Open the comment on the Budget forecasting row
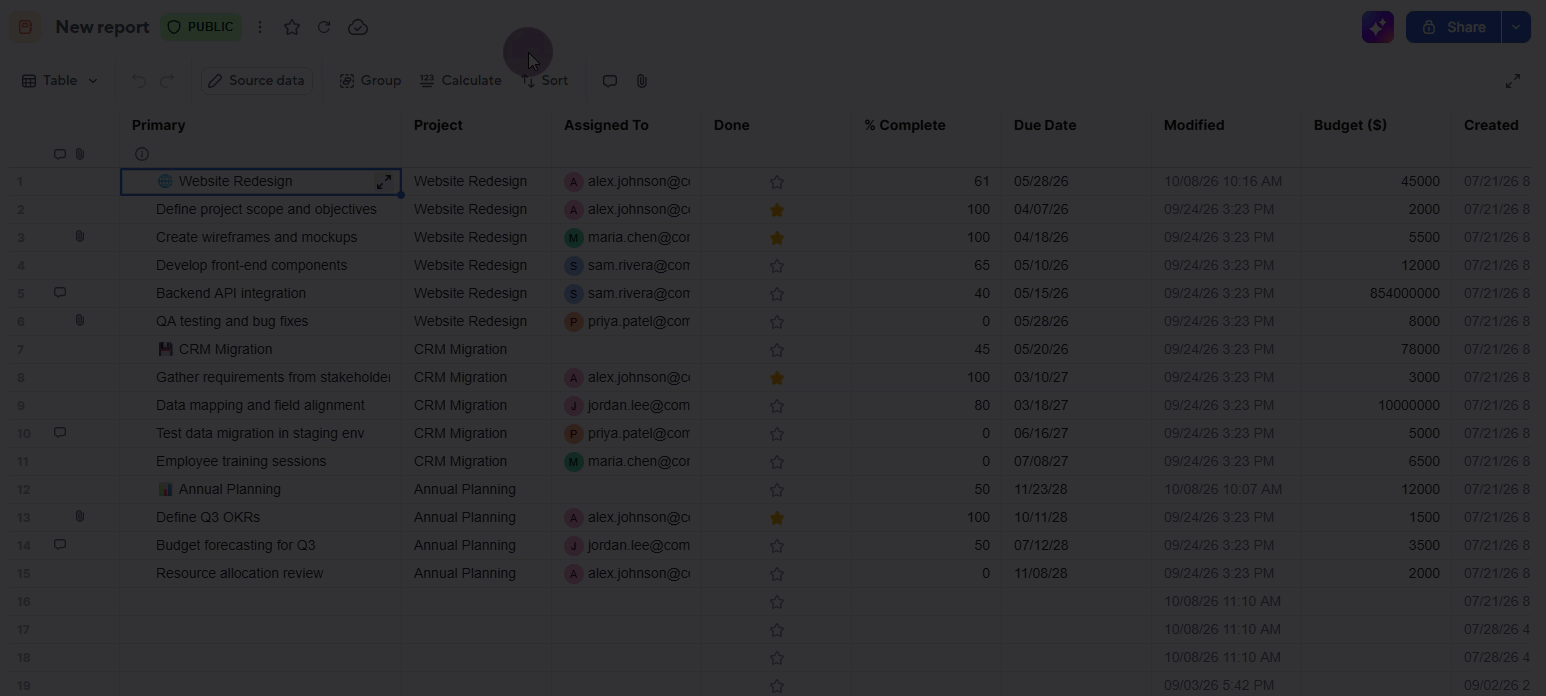The image size is (1546, 696). click(60, 544)
